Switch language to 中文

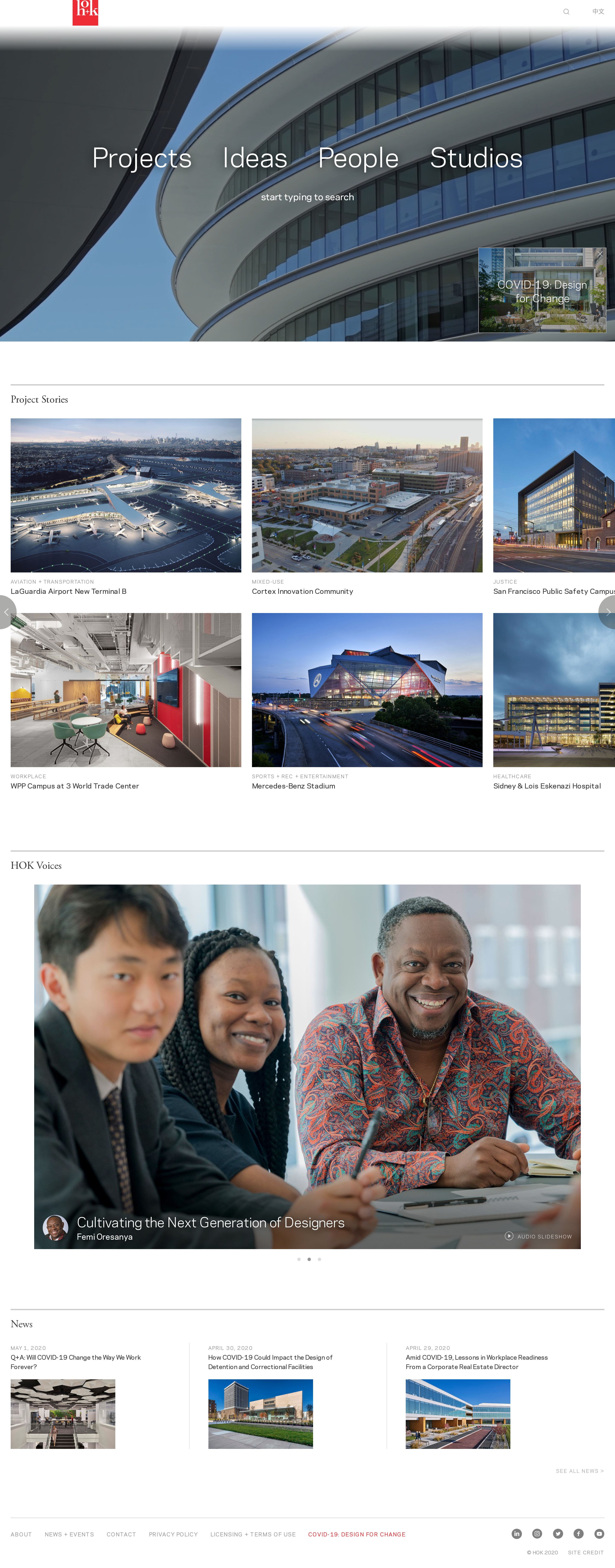[x=598, y=12]
